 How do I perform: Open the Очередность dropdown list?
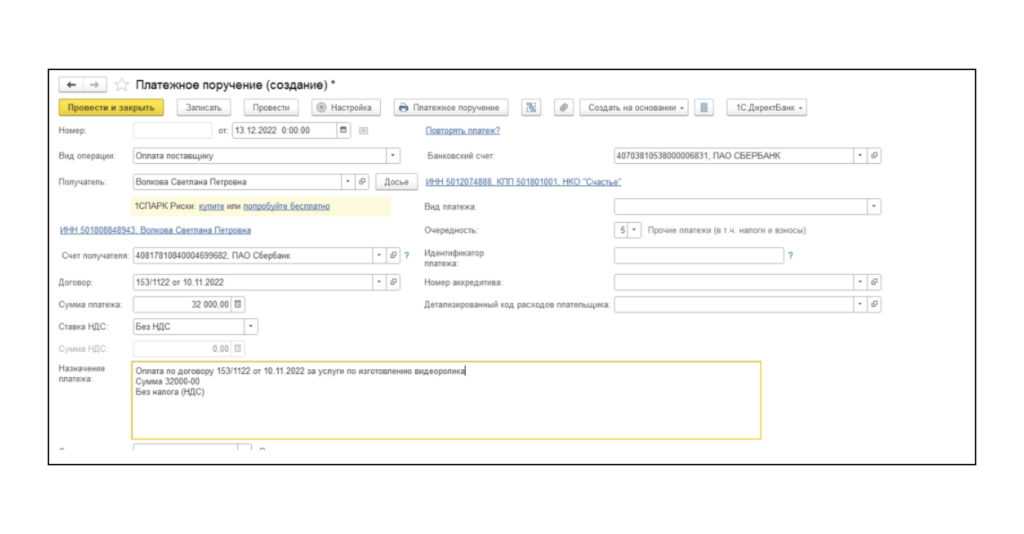pos(634,231)
